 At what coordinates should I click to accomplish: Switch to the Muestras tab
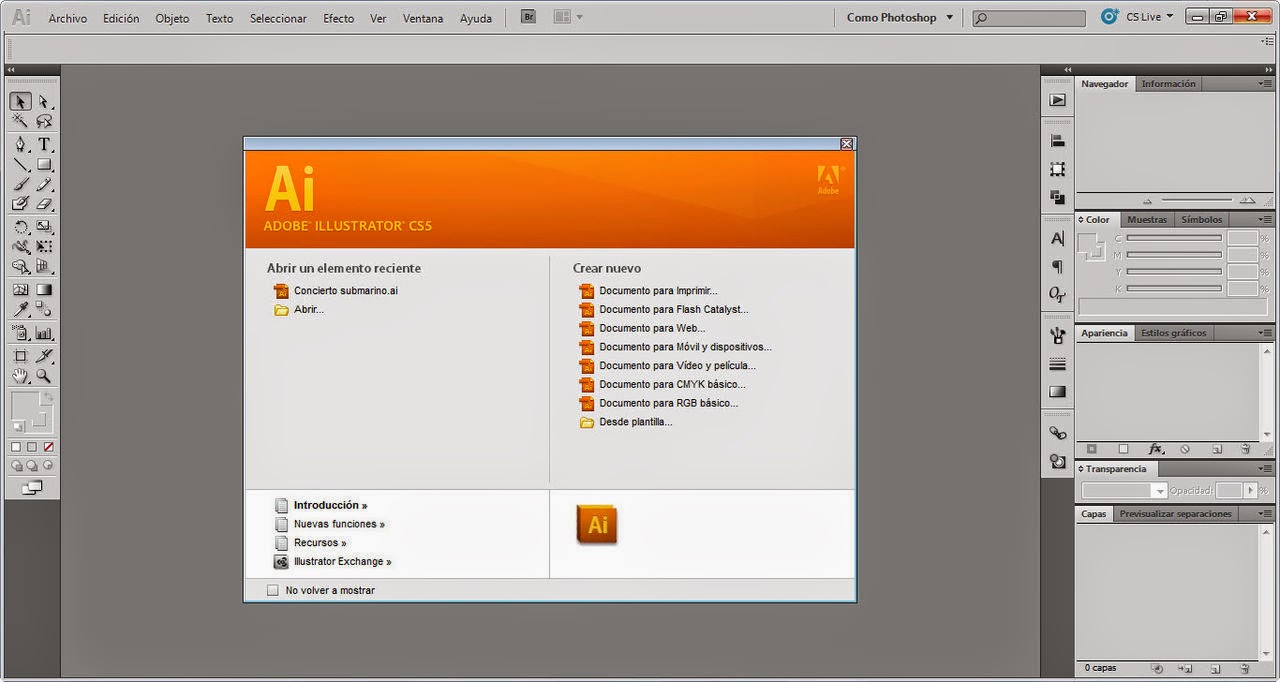[1147, 219]
